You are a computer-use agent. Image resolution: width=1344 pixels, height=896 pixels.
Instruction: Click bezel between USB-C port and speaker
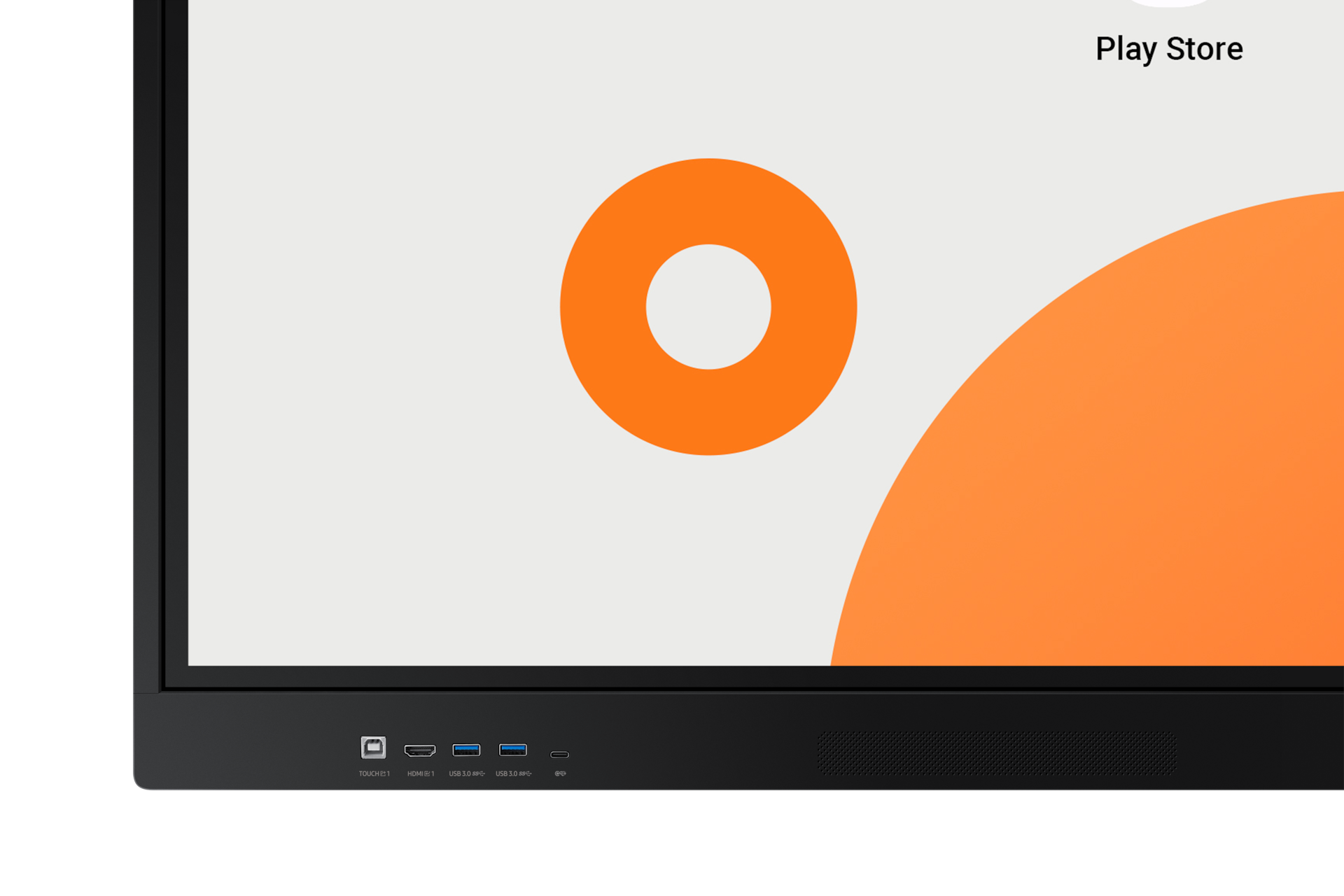pyautogui.click(x=693, y=752)
